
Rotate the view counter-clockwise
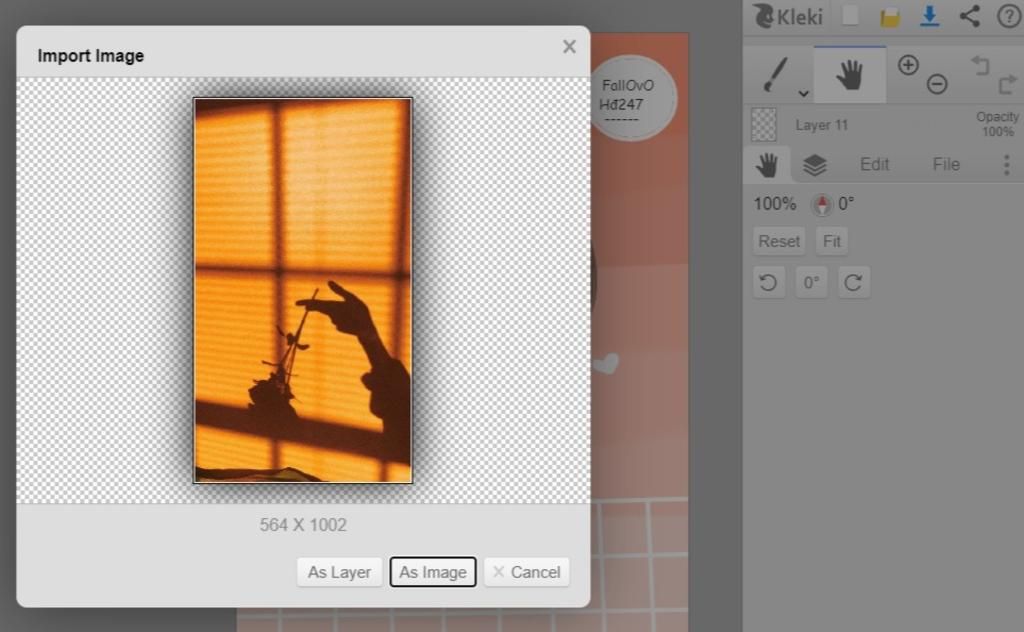pyautogui.click(x=769, y=283)
